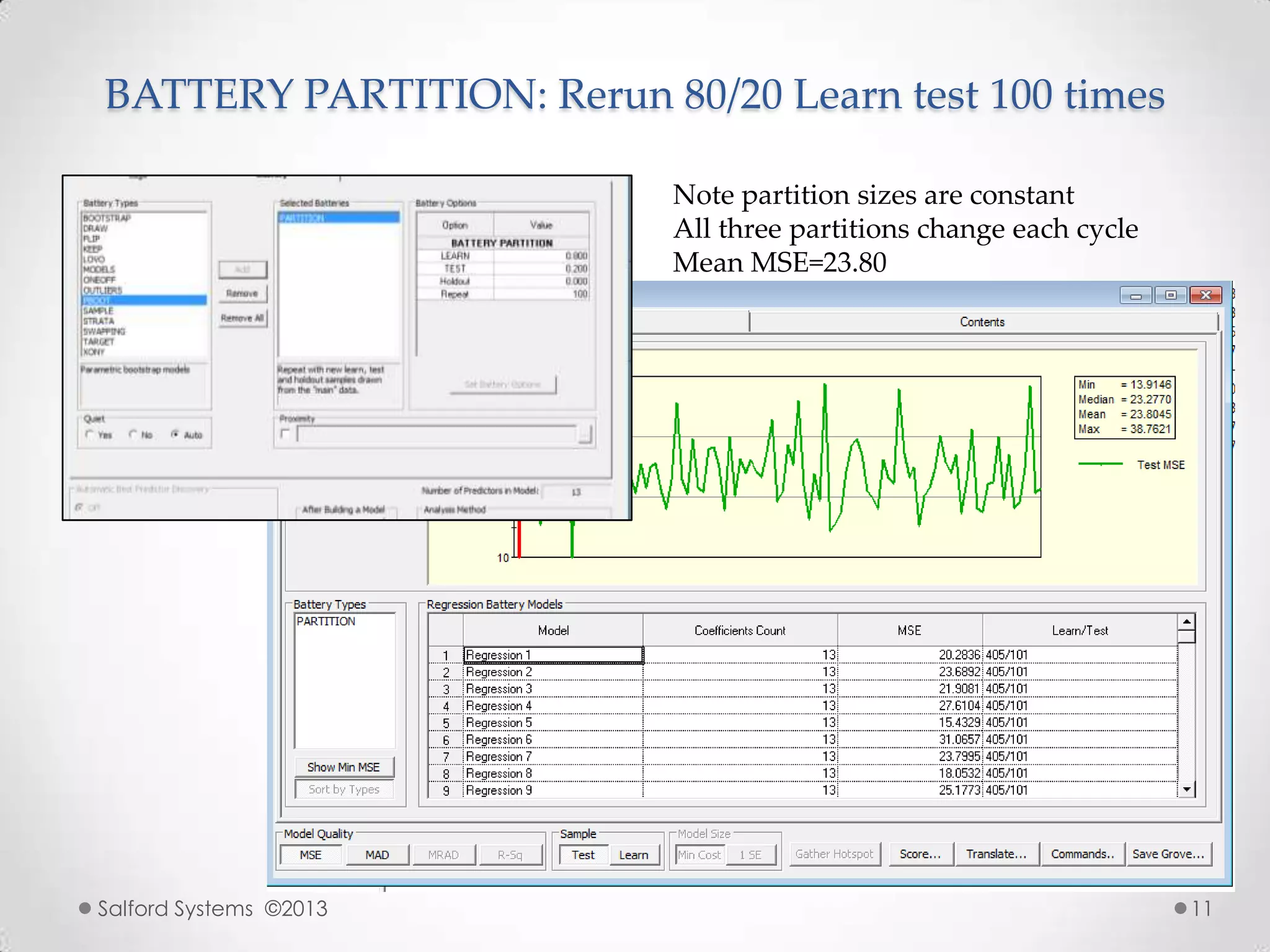Image resolution: width=1270 pixels, height=952 pixels.
Task: Click the models table scroll-up arrow
Action: point(1186,622)
